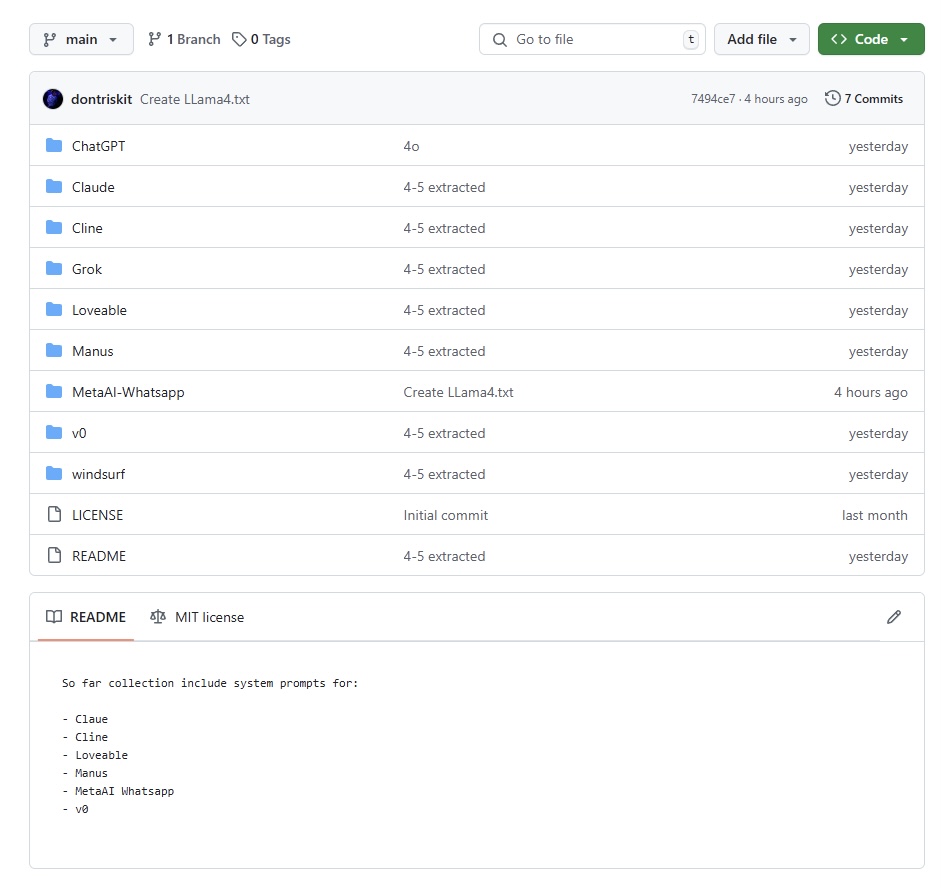Screen dimensions: 942x888
Task: Click the t keyboard shortcut hint
Action: pyautogui.click(x=691, y=39)
